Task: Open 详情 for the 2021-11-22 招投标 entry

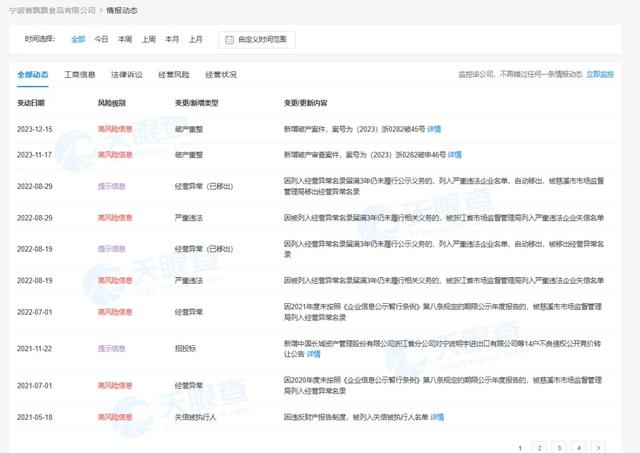Action: [310, 353]
